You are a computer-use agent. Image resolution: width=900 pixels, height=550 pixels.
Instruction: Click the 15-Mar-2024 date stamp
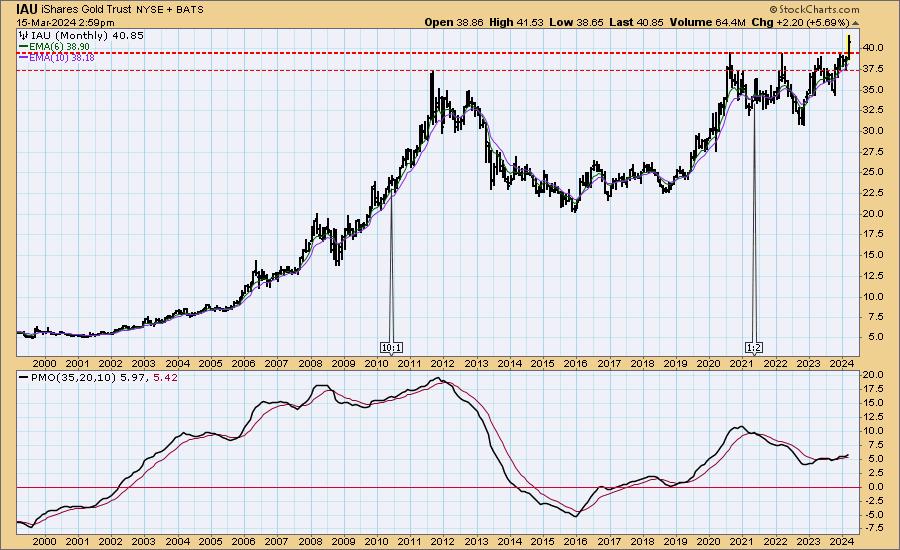[x=46, y=21]
